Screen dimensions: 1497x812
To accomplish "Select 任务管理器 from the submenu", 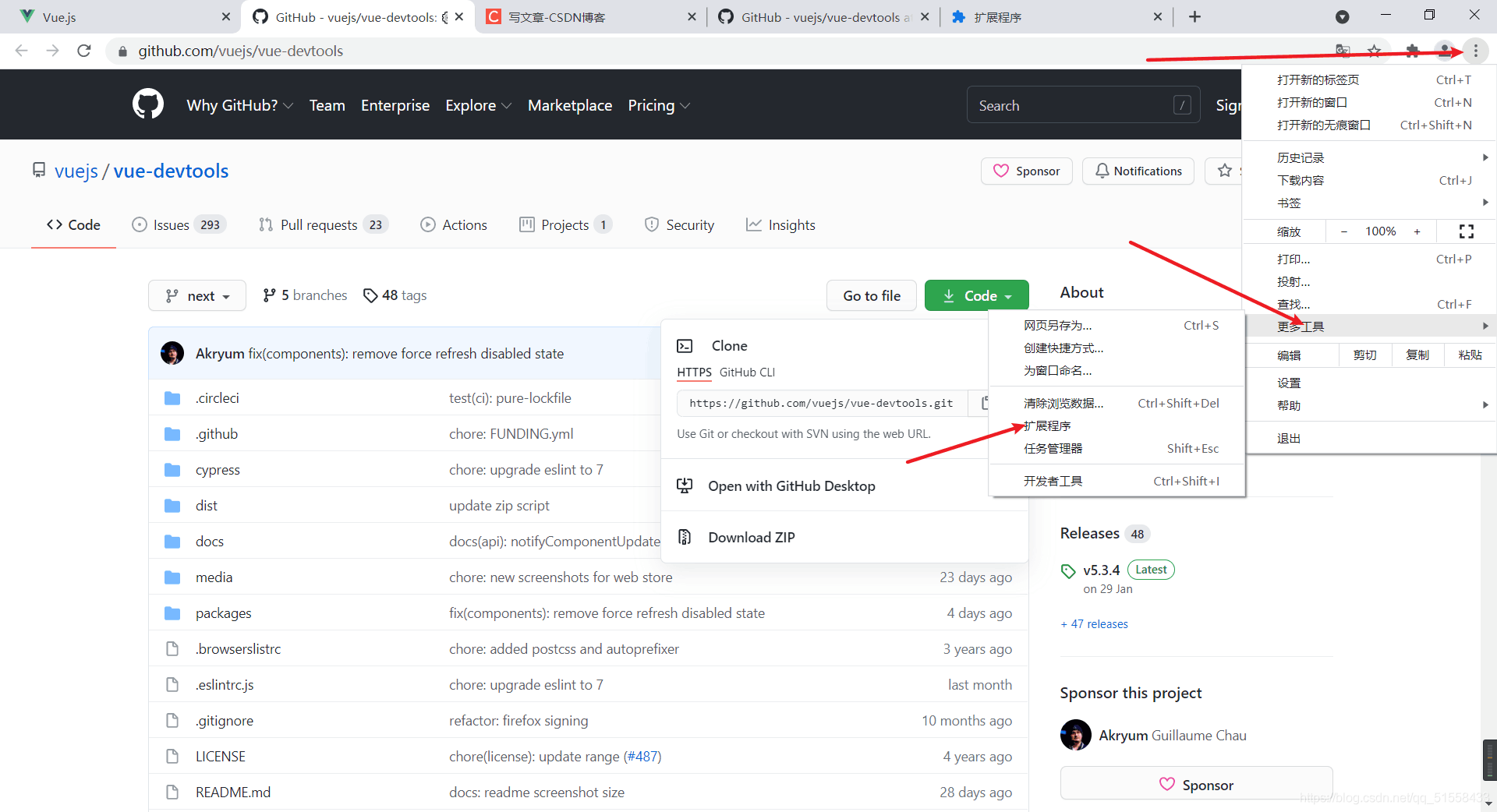I will point(1117,448).
